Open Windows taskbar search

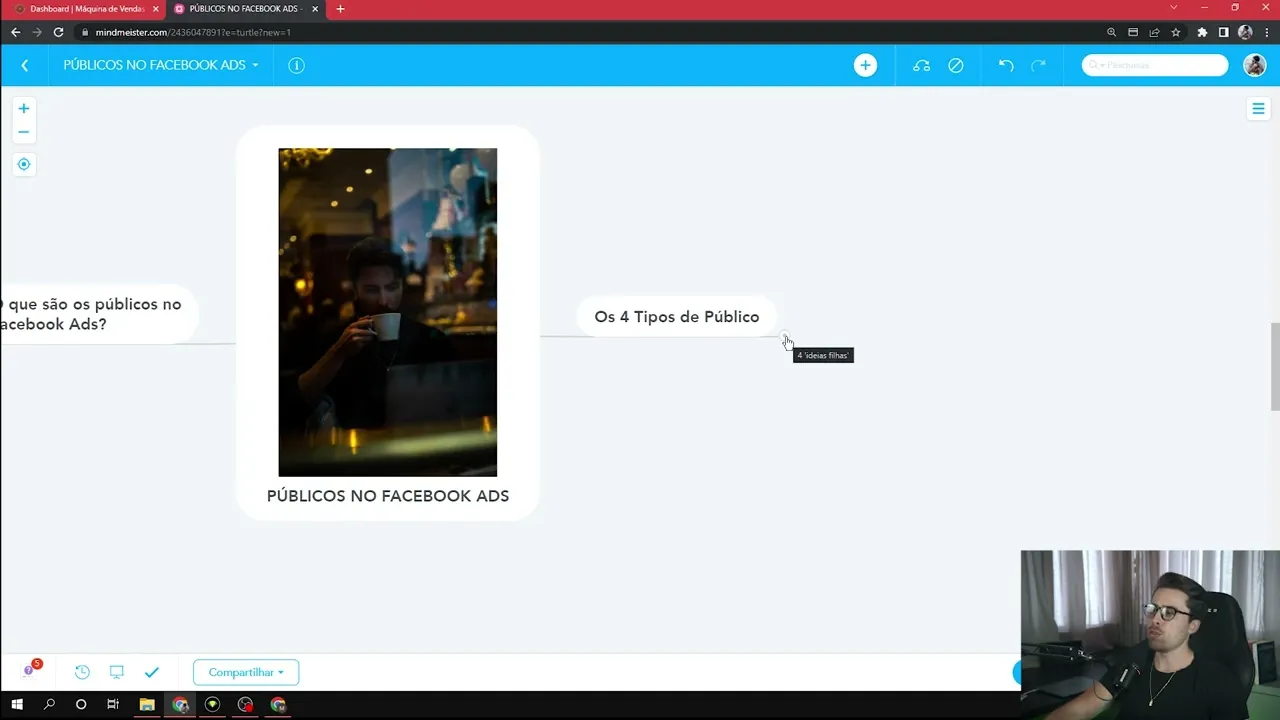(49, 705)
